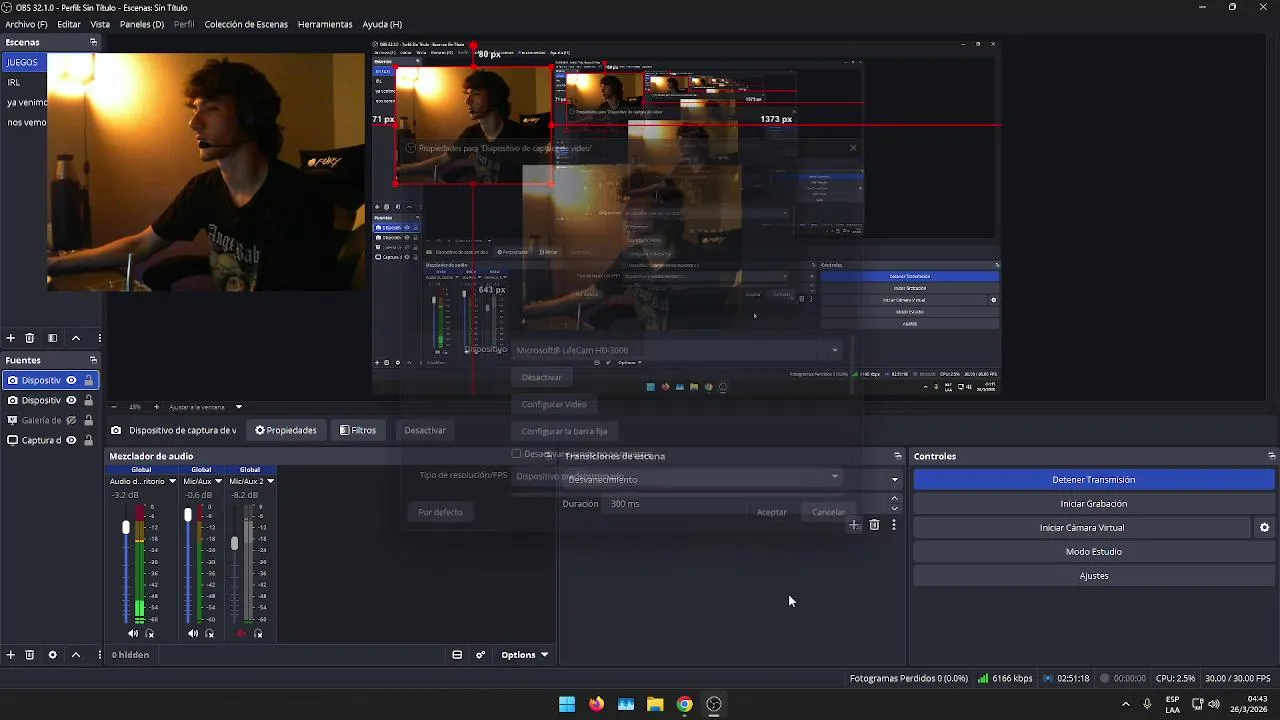Click Audio d...ritorio volume fader handle

click(126, 527)
